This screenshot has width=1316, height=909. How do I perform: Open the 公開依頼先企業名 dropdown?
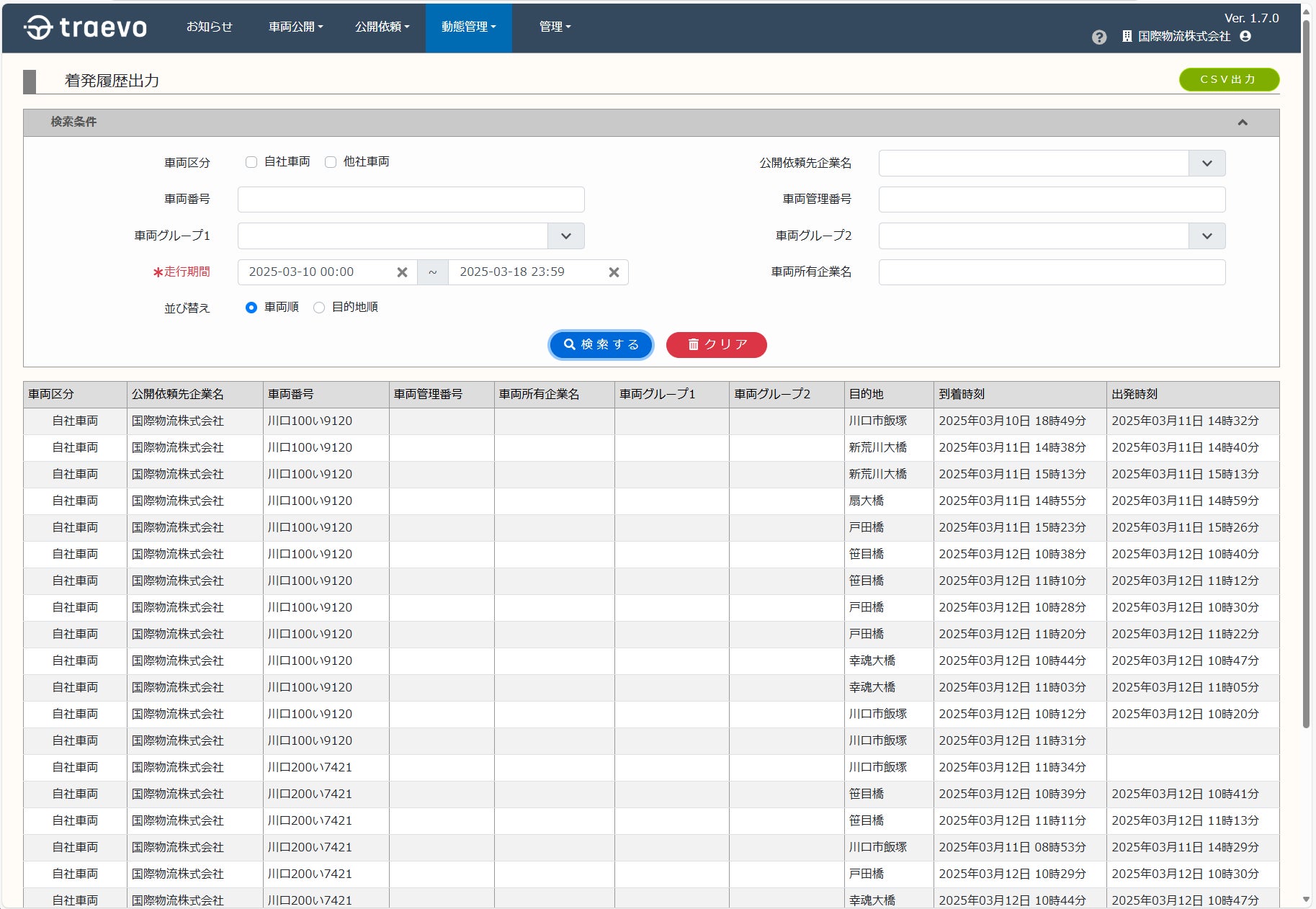click(x=1207, y=164)
